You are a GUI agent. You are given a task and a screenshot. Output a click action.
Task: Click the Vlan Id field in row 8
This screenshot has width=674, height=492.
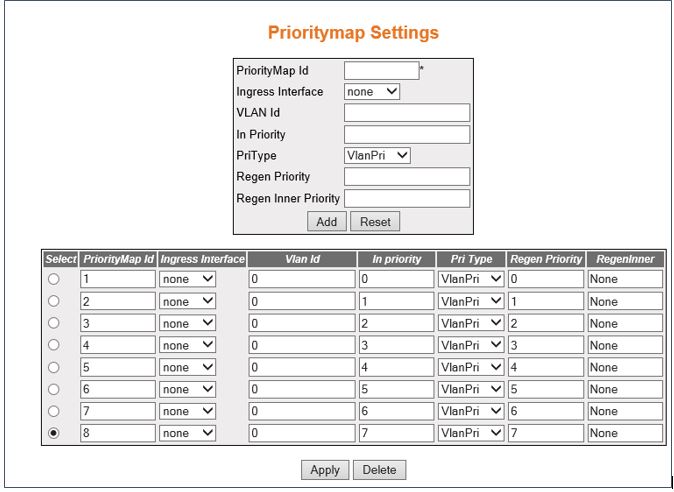point(301,433)
